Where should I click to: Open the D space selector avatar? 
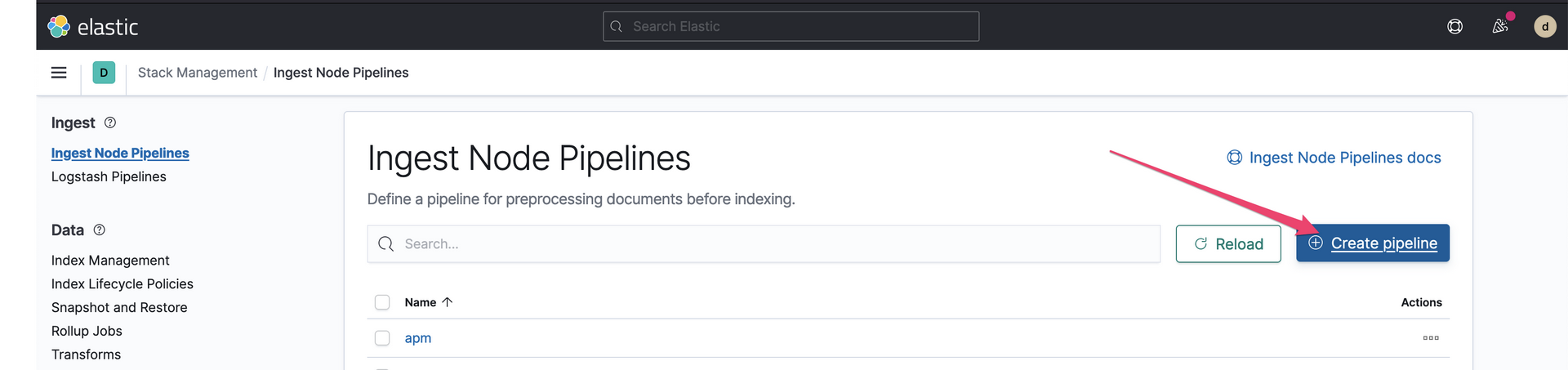104,73
